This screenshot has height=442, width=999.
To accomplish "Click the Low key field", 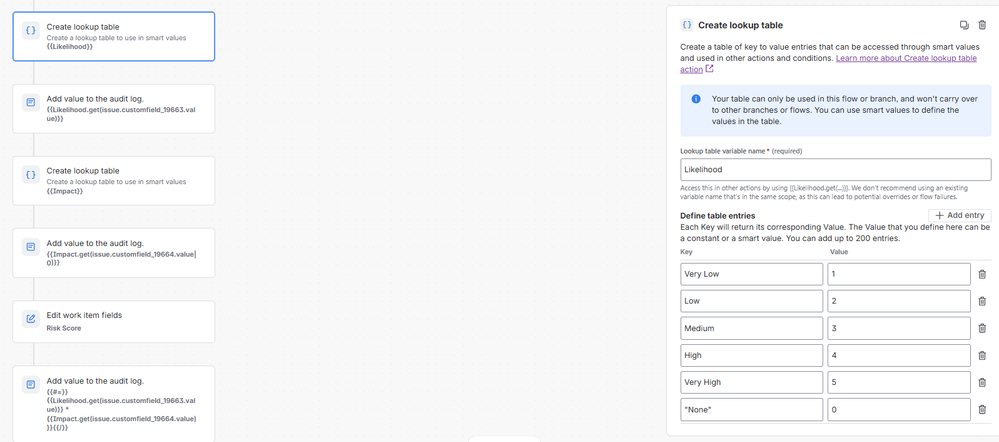I will point(752,301).
